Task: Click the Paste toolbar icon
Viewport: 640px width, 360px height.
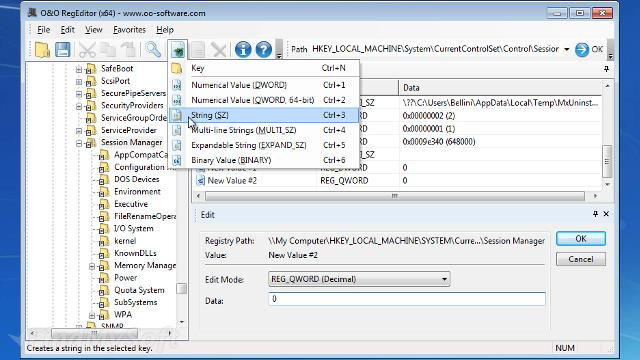Action: coord(129,50)
